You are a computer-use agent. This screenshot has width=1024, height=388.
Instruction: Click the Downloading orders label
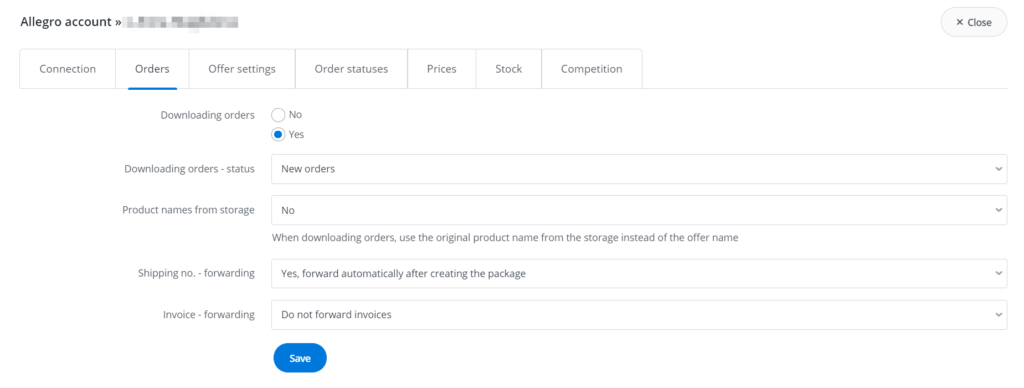(208, 115)
